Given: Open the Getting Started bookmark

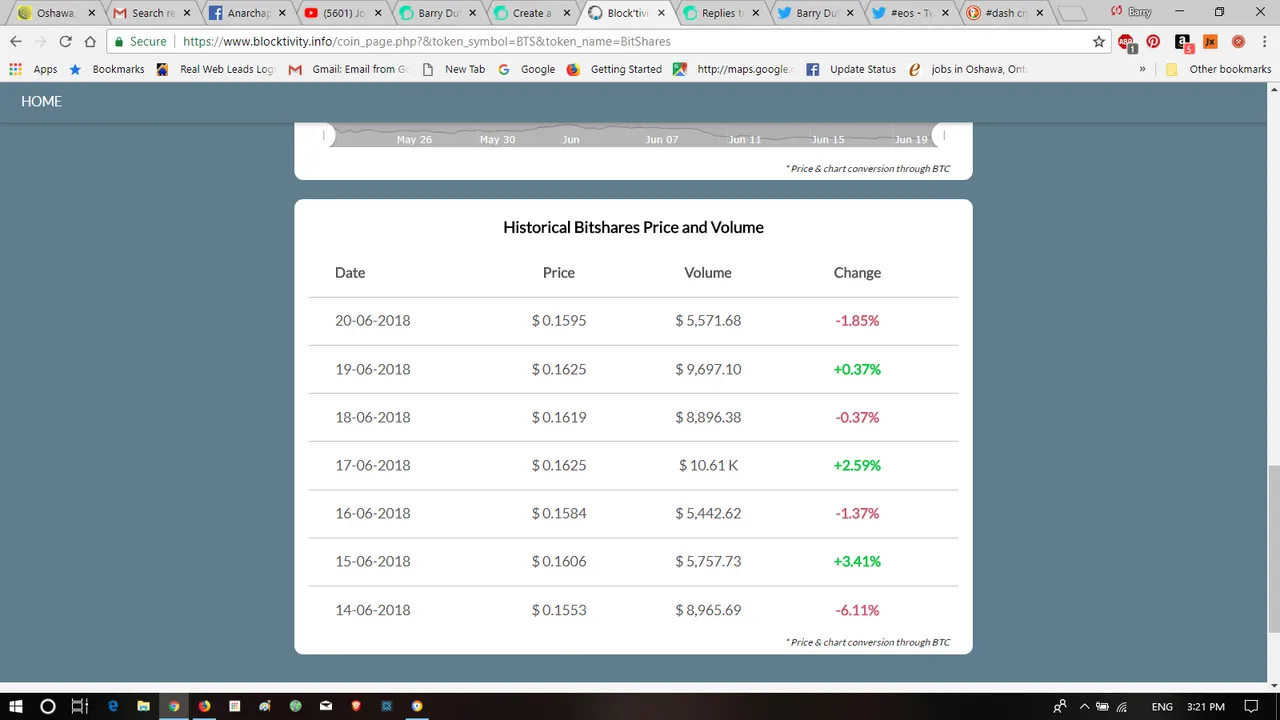Looking at the screenshot, I should (x=614, y=69).
